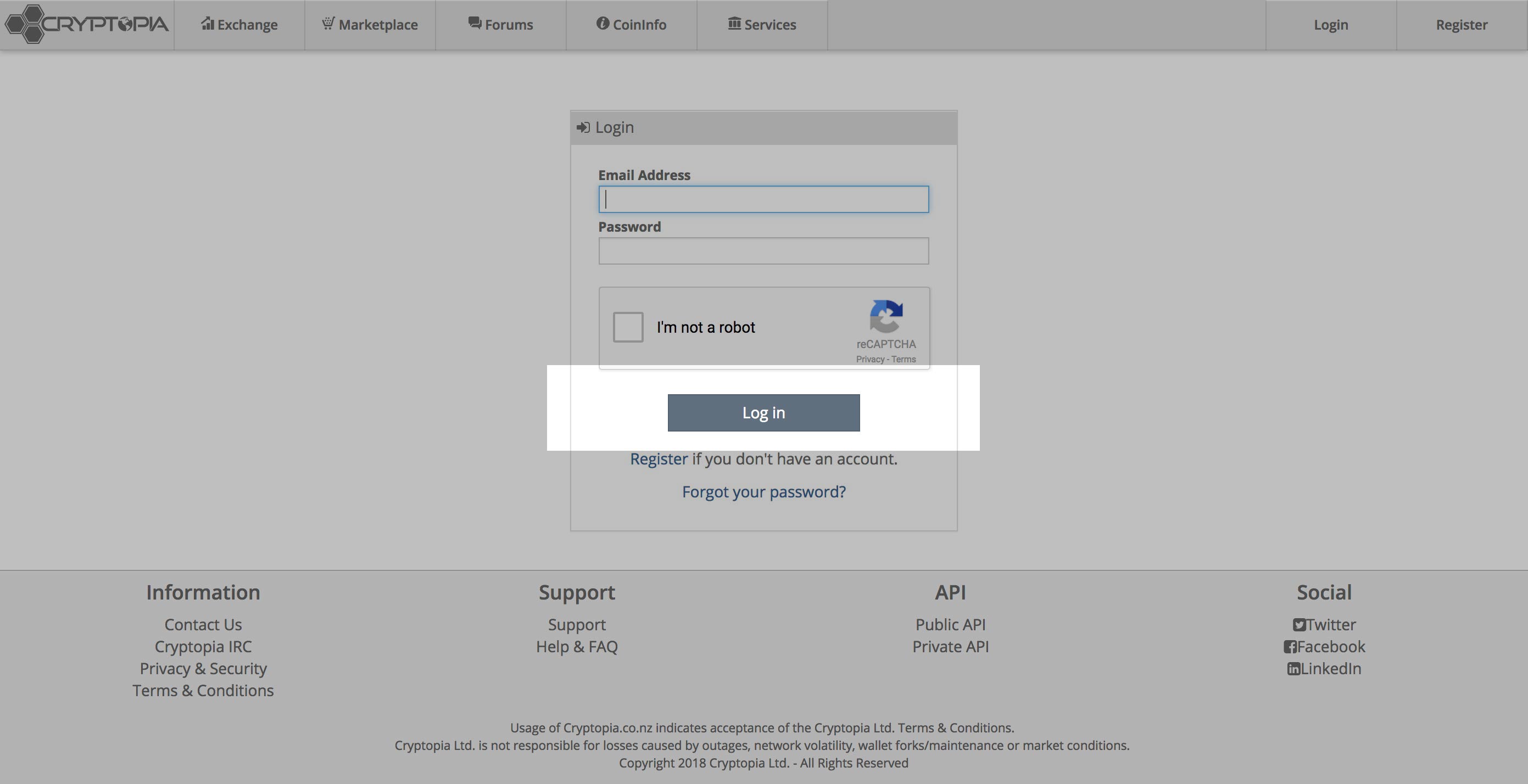Access CoinInfo section icon
The image size is (1528, 784).
click(x=601, y=23)
